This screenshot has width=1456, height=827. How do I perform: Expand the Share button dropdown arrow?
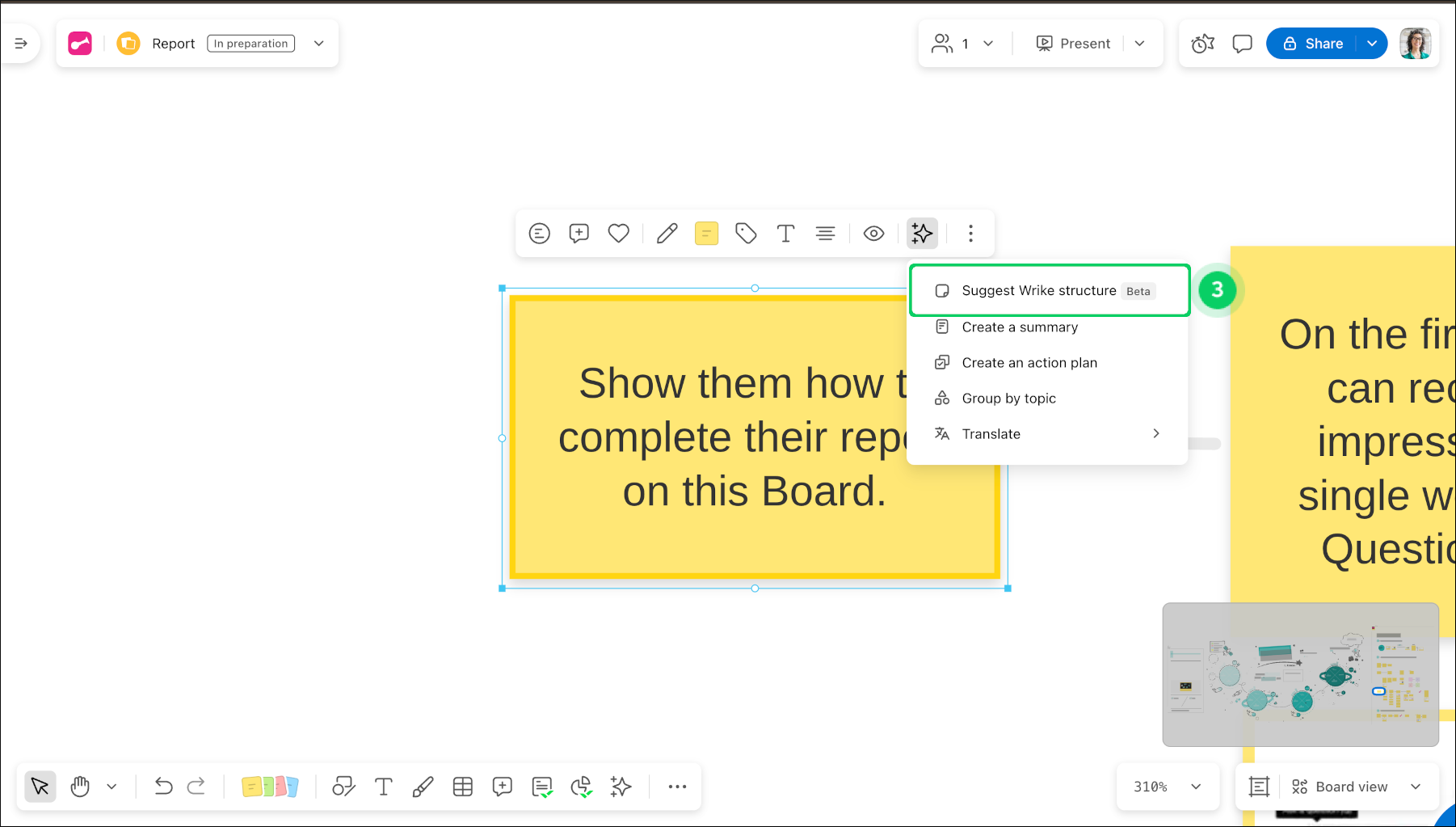coord(1372,44)
